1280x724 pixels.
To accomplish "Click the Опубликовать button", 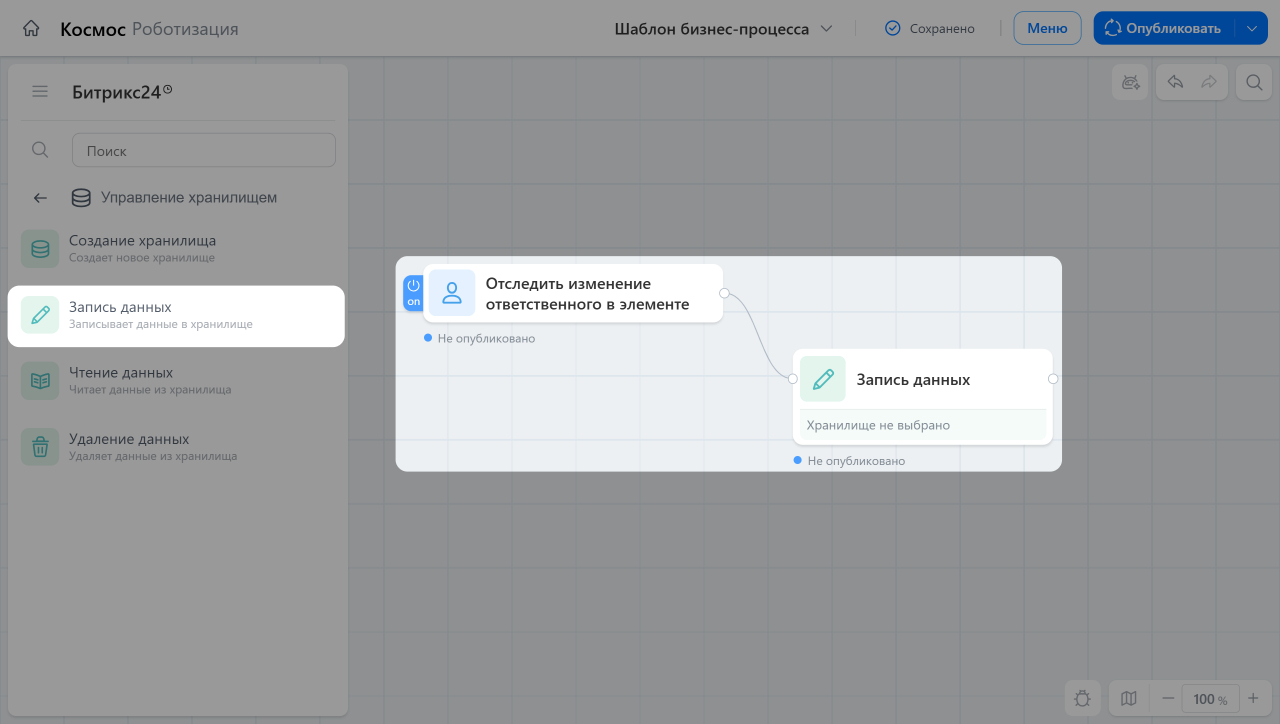I will pyautogui.click(x=1163, y=28).
